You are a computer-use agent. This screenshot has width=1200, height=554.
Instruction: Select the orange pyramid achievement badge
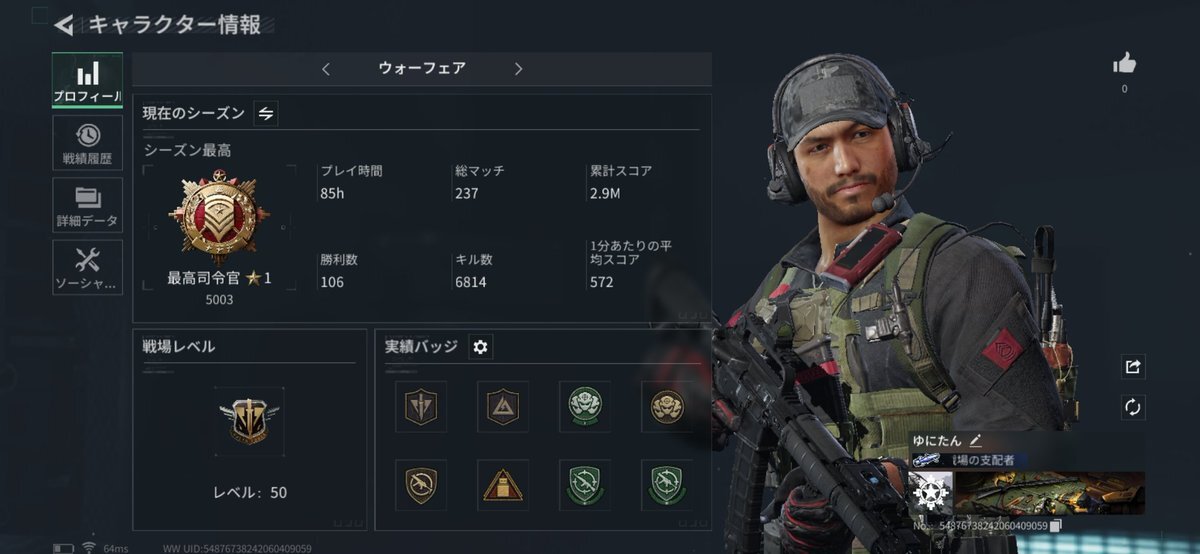point(502,485)
